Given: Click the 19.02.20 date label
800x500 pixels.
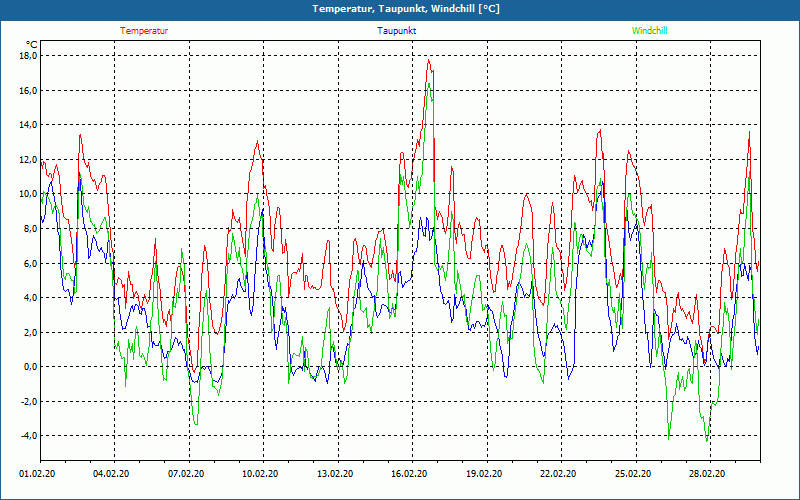Looking at the screenshot, I should pyautogui.click(x=484, y=474).
